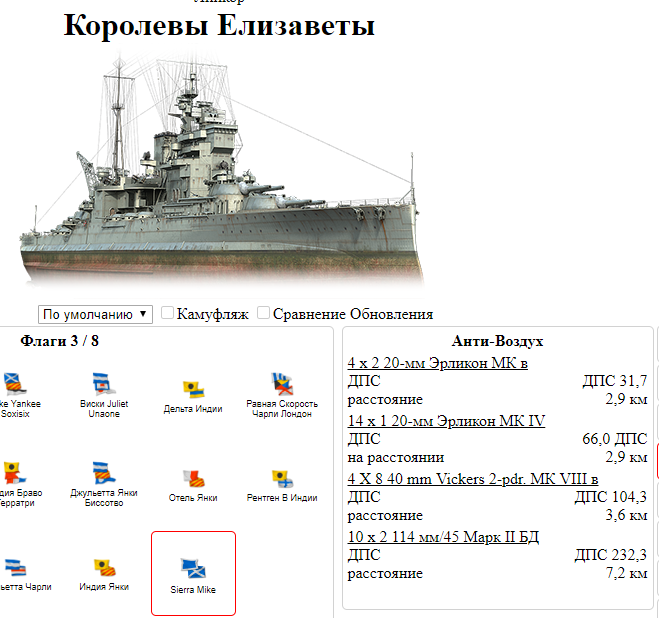Choose the Равная Скорость Чарли Лондон flag
659x618 pixels.
point(282,395)
